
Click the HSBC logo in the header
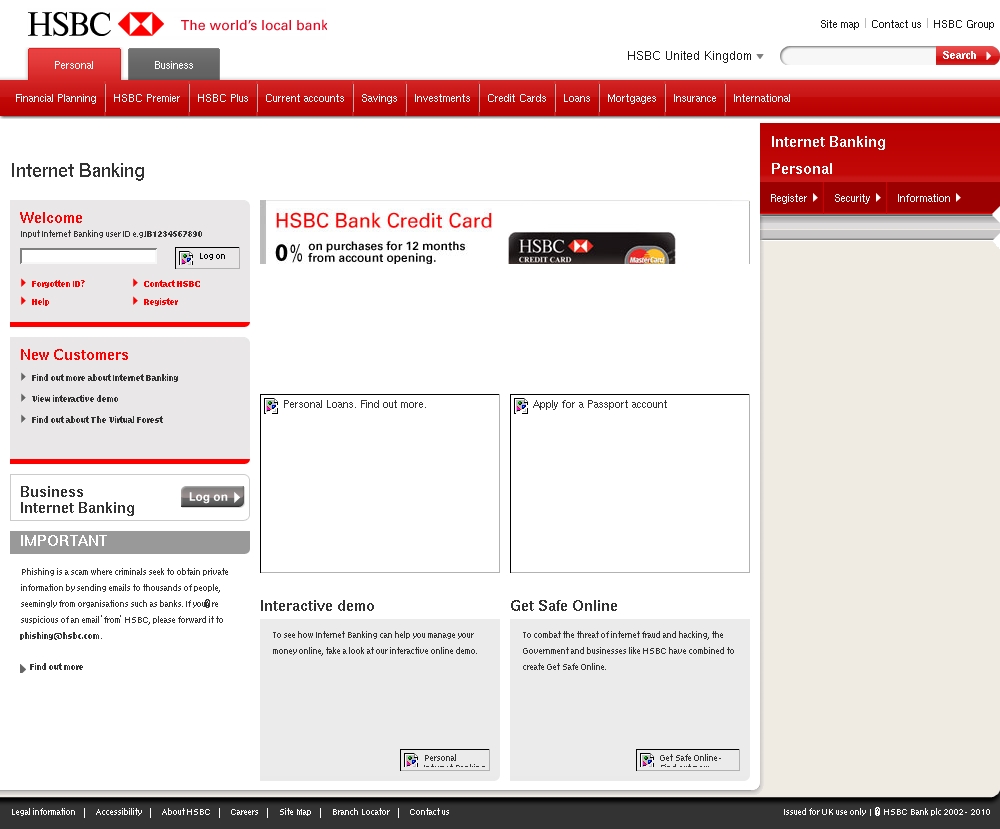coord(96,24)
